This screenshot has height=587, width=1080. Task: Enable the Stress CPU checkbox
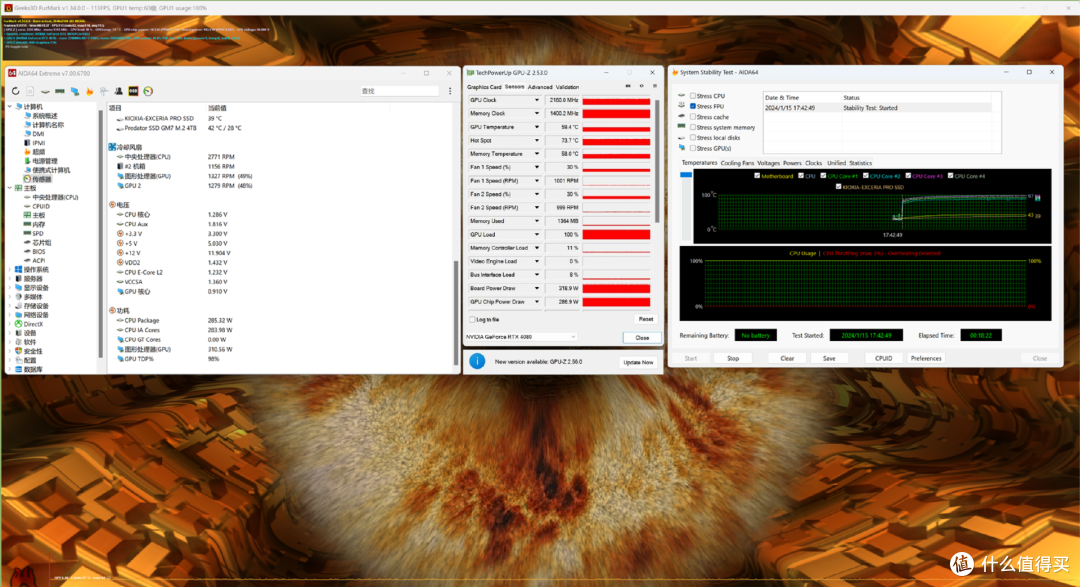(x=693, y=96)
